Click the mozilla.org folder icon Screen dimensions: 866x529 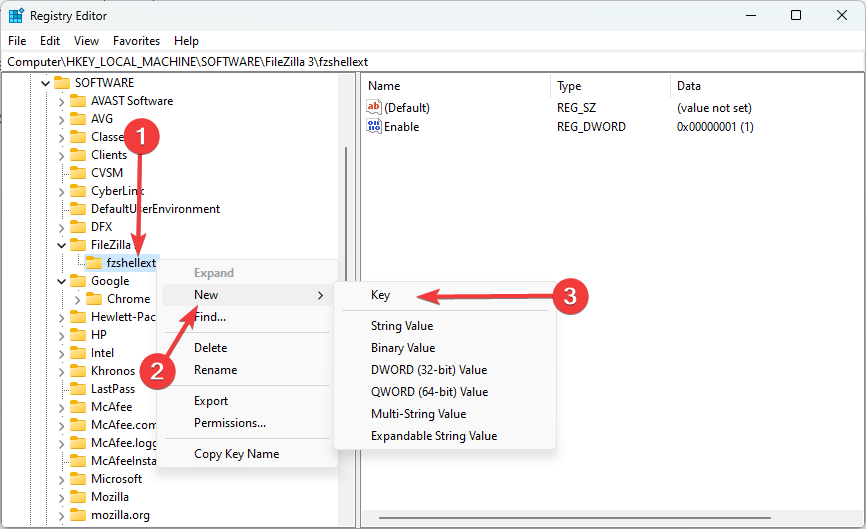78,515
